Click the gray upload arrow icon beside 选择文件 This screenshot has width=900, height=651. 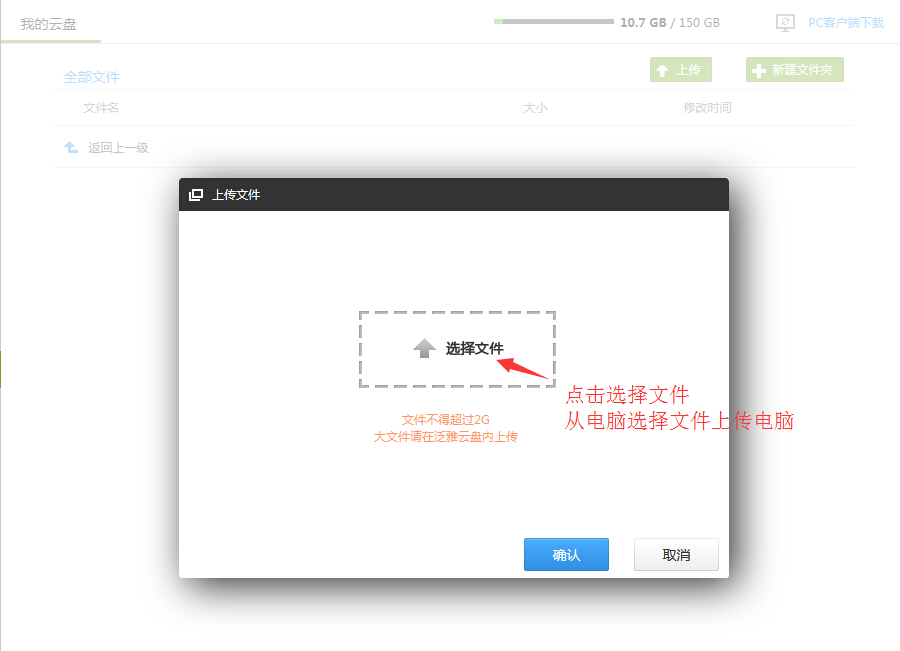tap(424, 348)
